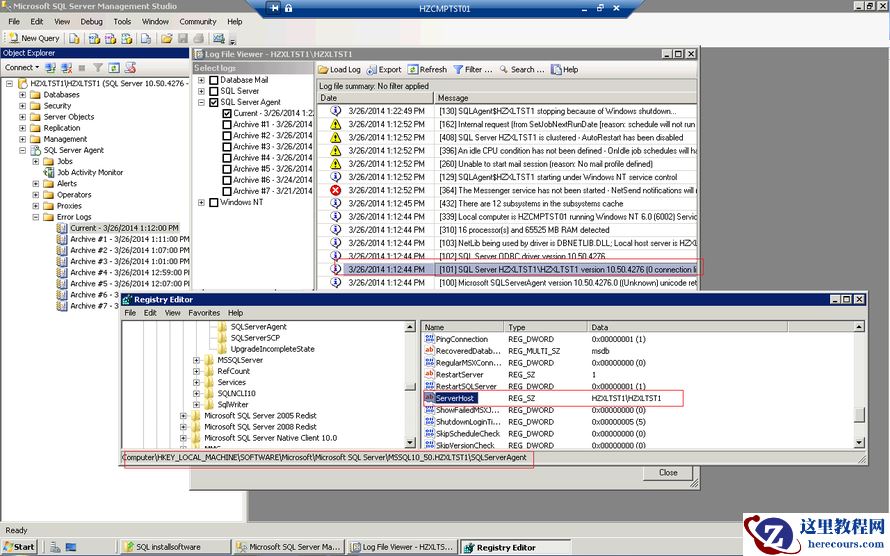The height and width of the screenshot is (556, 890).
Task: Open the Filter funnel in Log File Viewer
Action: click(x=458, y=70)
